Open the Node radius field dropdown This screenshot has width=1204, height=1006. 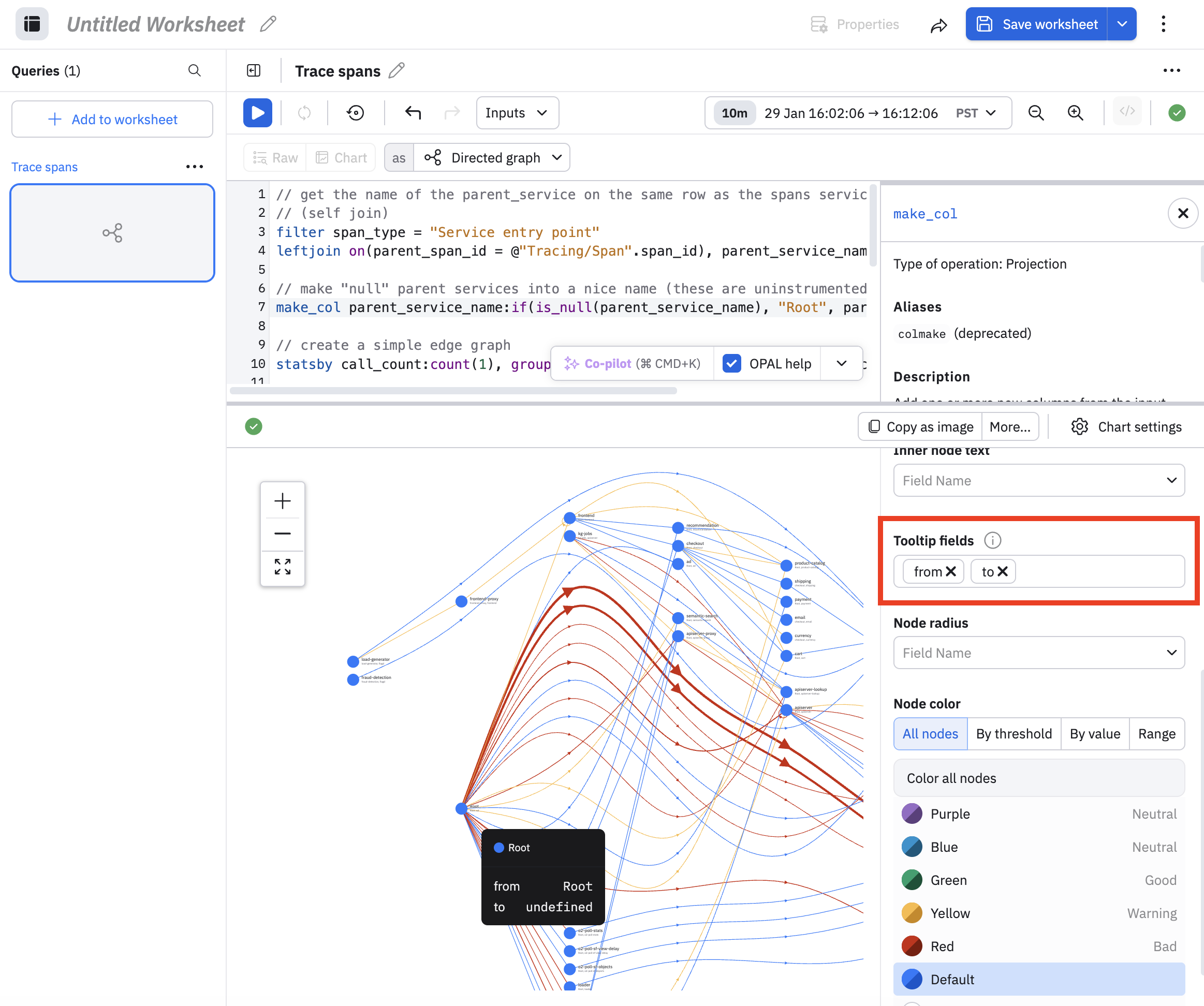point(1038,653)
